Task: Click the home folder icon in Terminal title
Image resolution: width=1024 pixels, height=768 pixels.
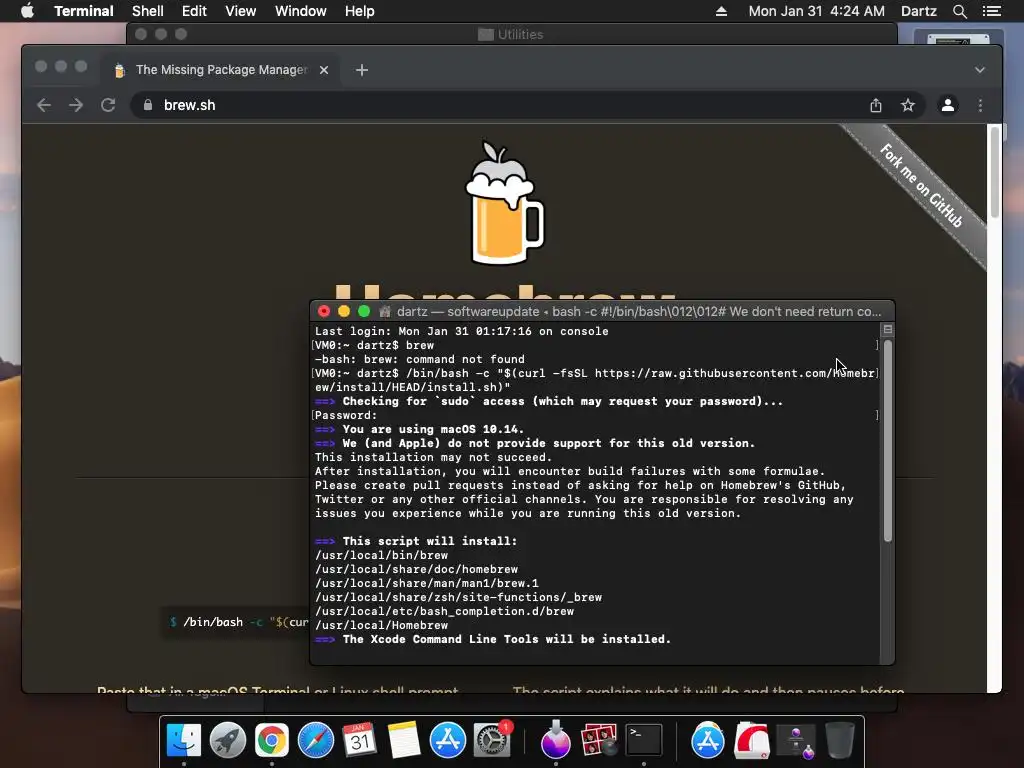Action: [385, 312]
